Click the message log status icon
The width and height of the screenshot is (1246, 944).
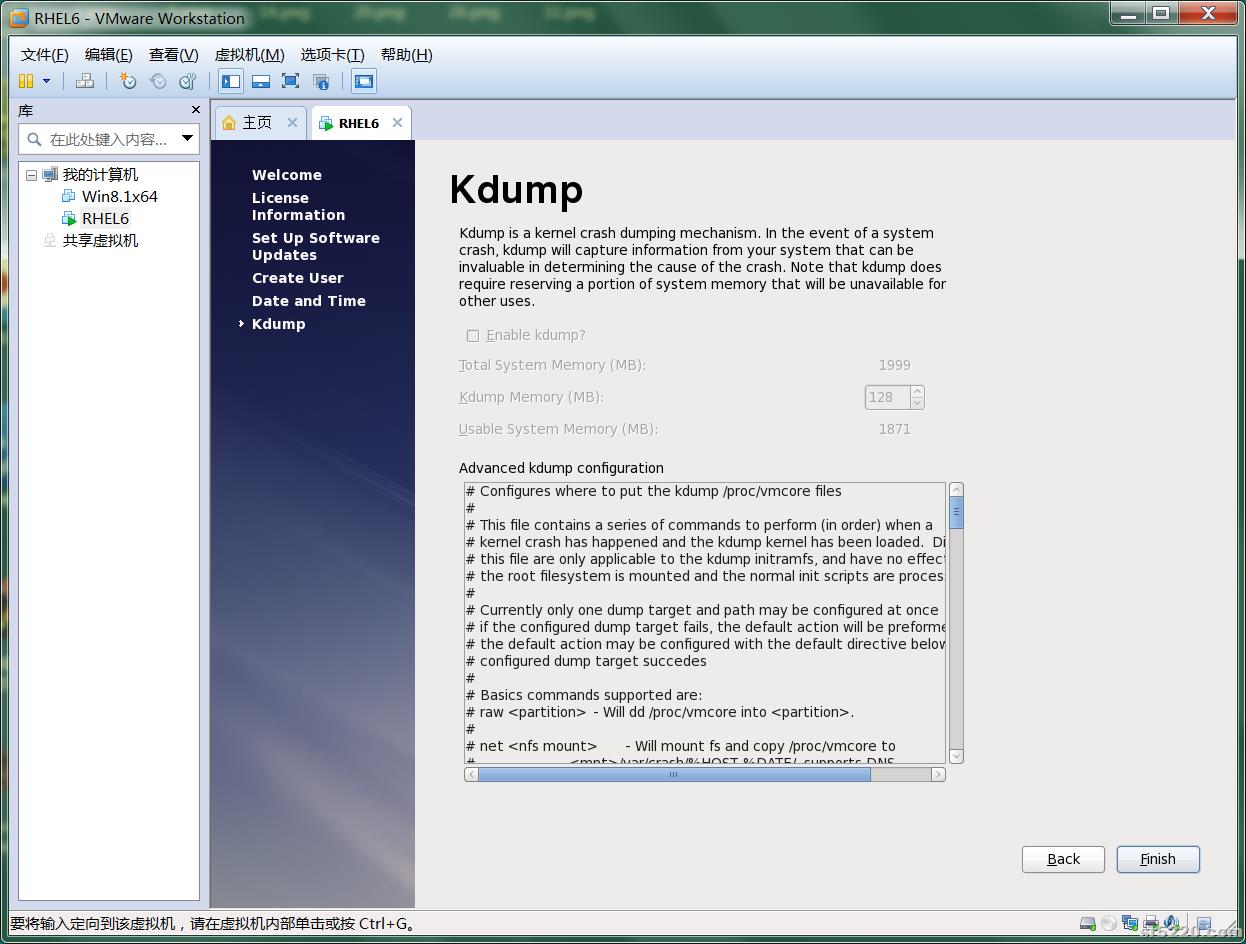pyautogui.click(x=1204, y=924)
